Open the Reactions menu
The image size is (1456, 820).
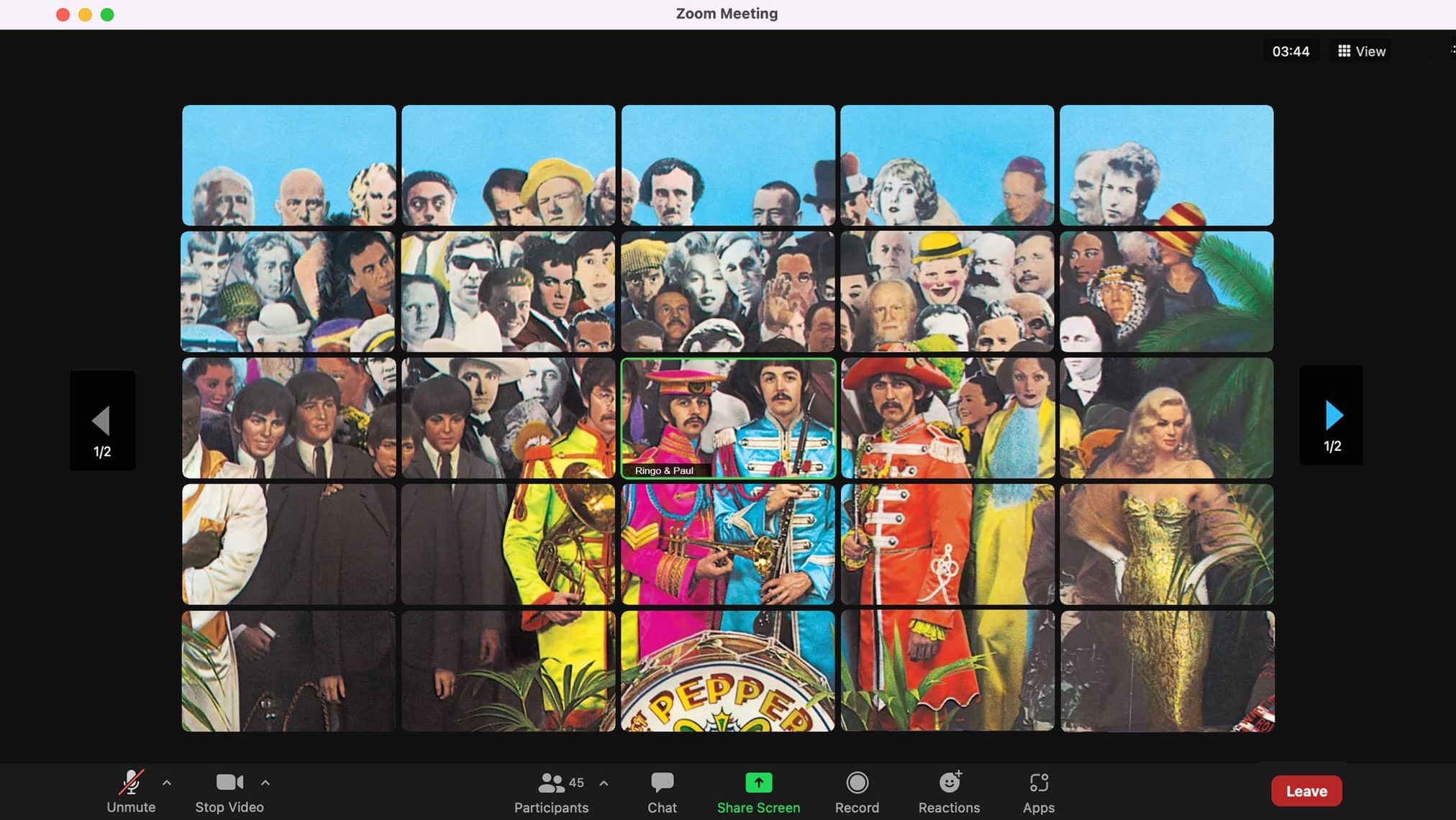949,791
